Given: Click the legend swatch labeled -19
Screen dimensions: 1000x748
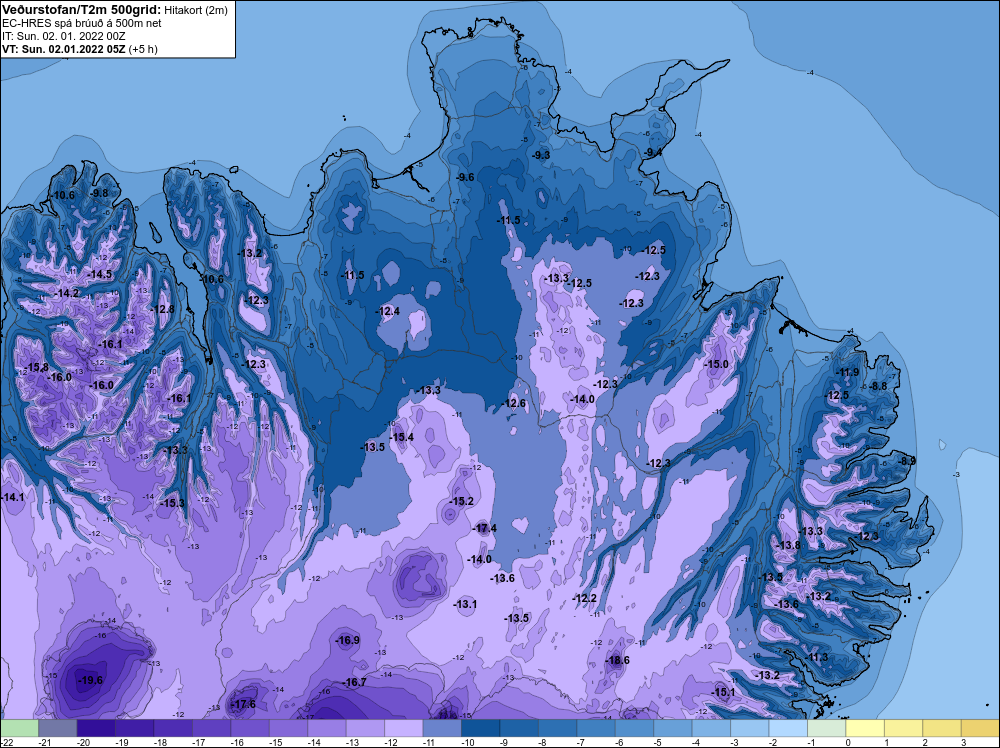Looking at the screenshot, I should (135, 728).
